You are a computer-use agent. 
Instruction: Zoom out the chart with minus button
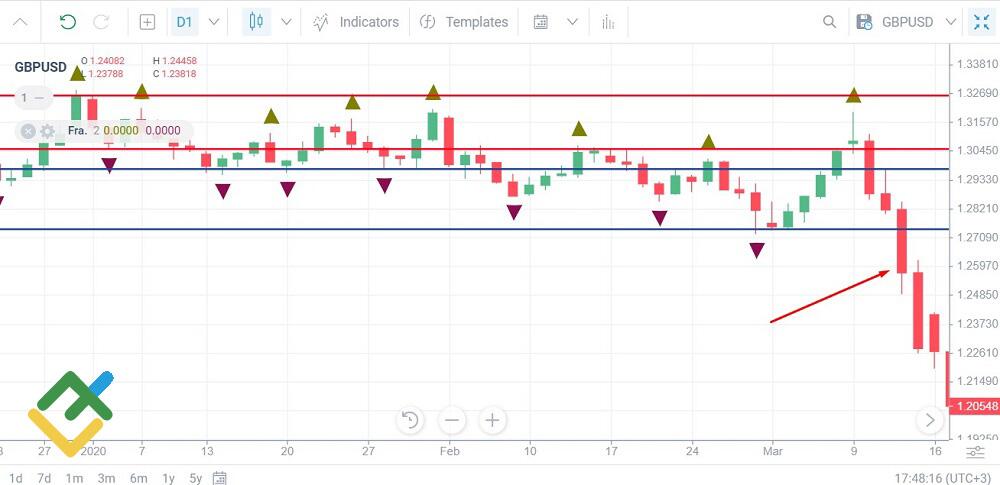[x=452, y=421]
